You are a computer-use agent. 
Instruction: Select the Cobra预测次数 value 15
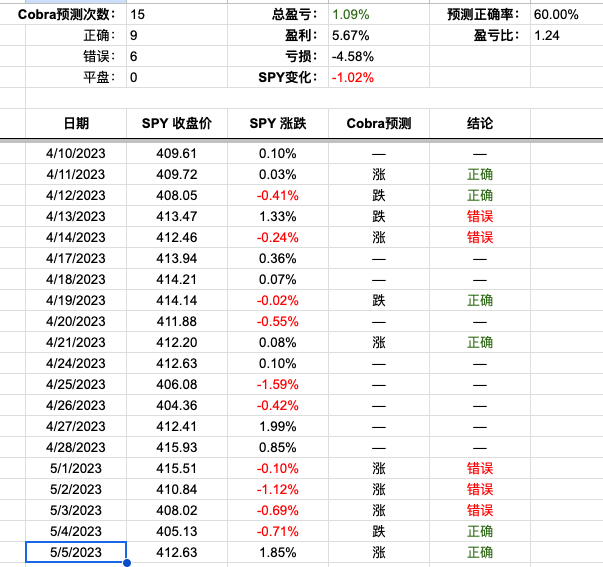tap(177, 15)
